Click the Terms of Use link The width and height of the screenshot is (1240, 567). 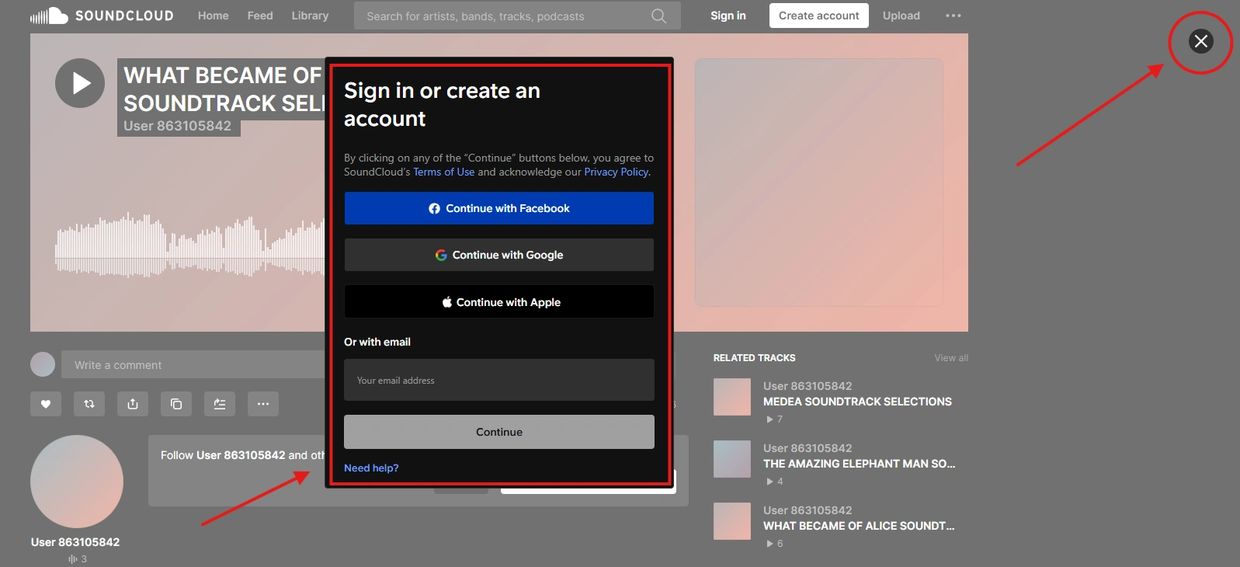[444, 172]
